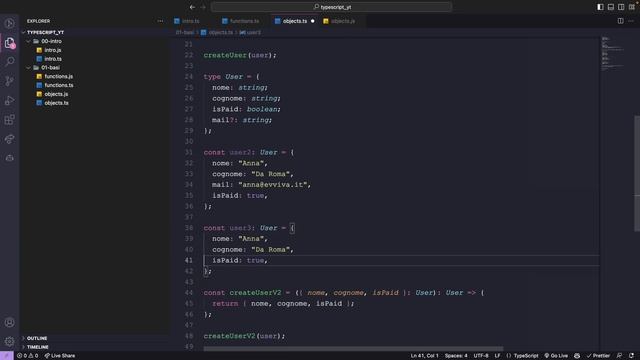Select objects.ts in the explorer

pyautogui.click(x=56, y=103)
